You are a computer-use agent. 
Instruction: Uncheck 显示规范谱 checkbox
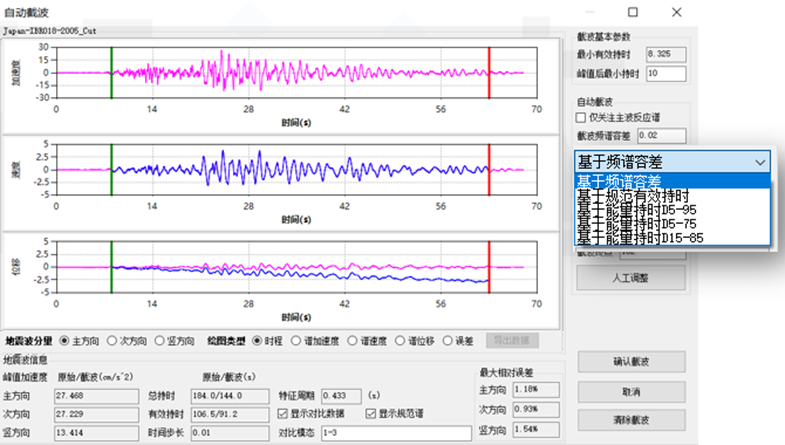click(371, 414)
